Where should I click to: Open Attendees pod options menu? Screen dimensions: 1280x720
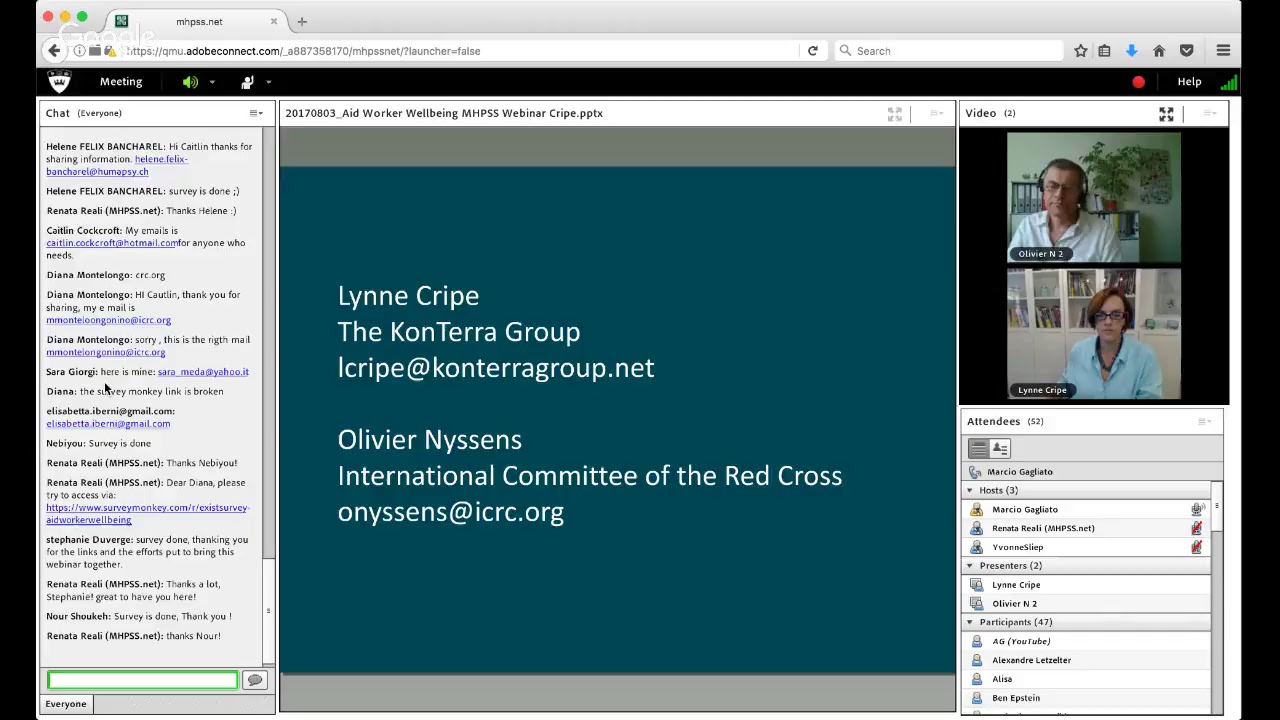pos(1204,421)
